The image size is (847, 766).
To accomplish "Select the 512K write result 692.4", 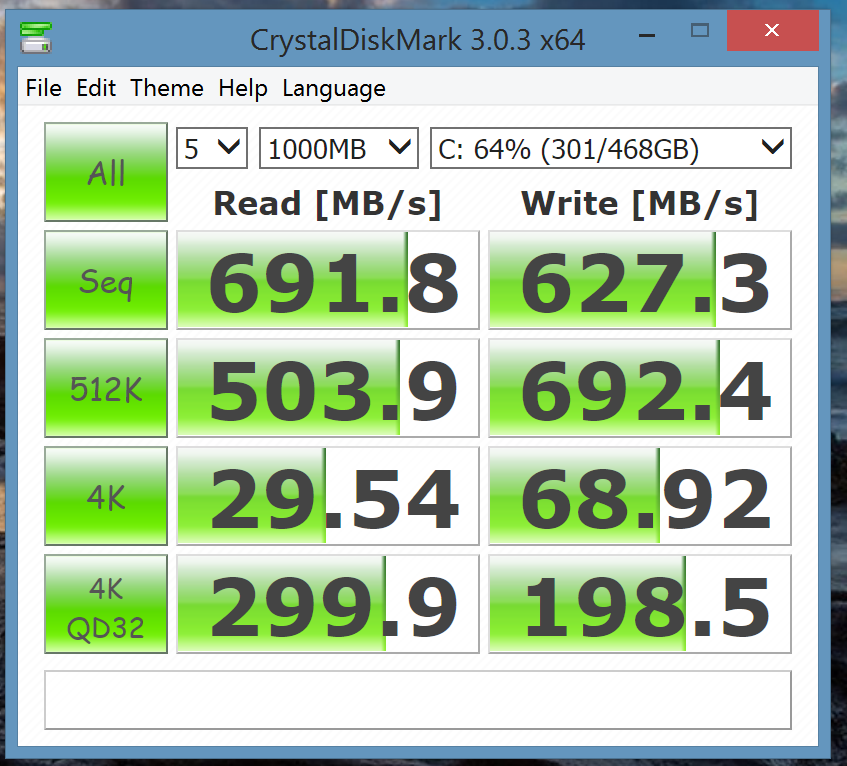I will tap(640, 388).
